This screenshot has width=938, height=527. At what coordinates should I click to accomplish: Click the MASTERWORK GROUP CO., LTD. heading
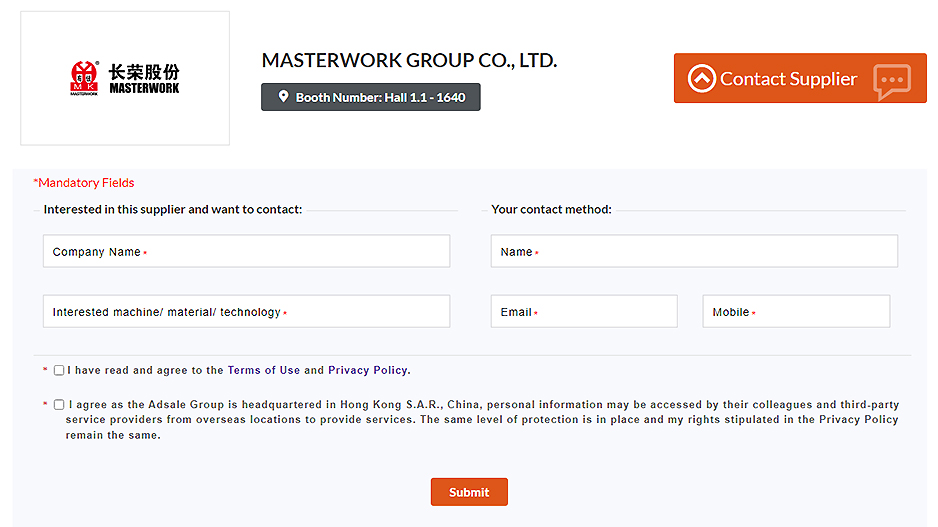click(x=409, y=61)
